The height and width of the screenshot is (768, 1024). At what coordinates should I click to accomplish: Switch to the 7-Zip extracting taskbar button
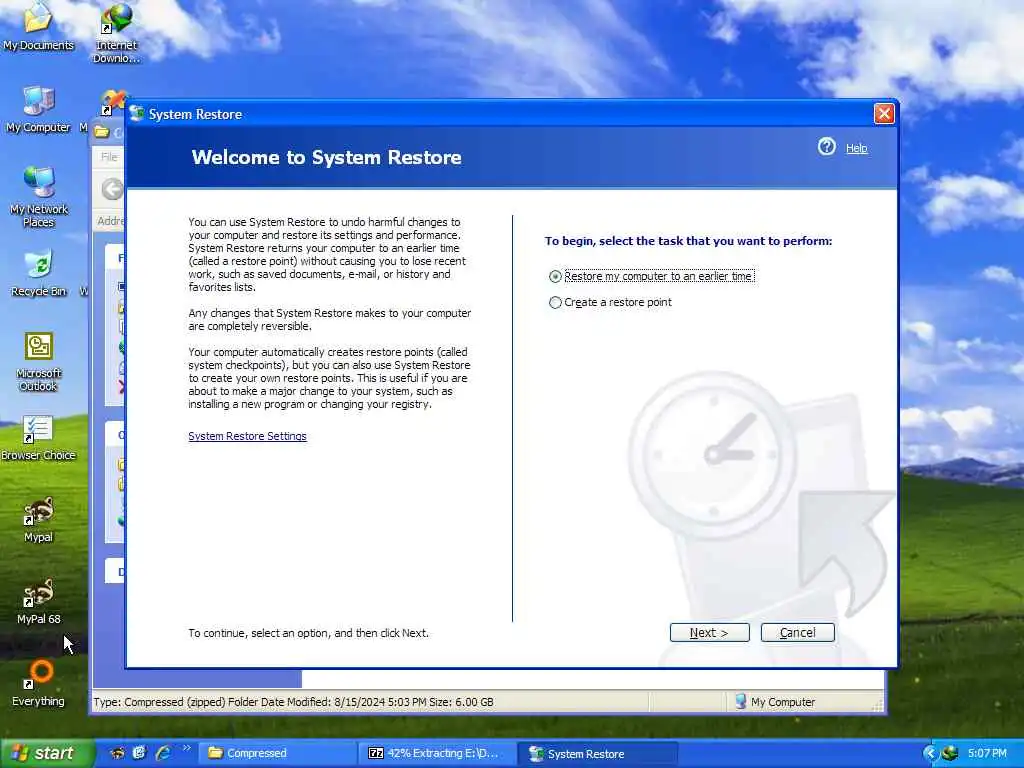pos(436,753)
